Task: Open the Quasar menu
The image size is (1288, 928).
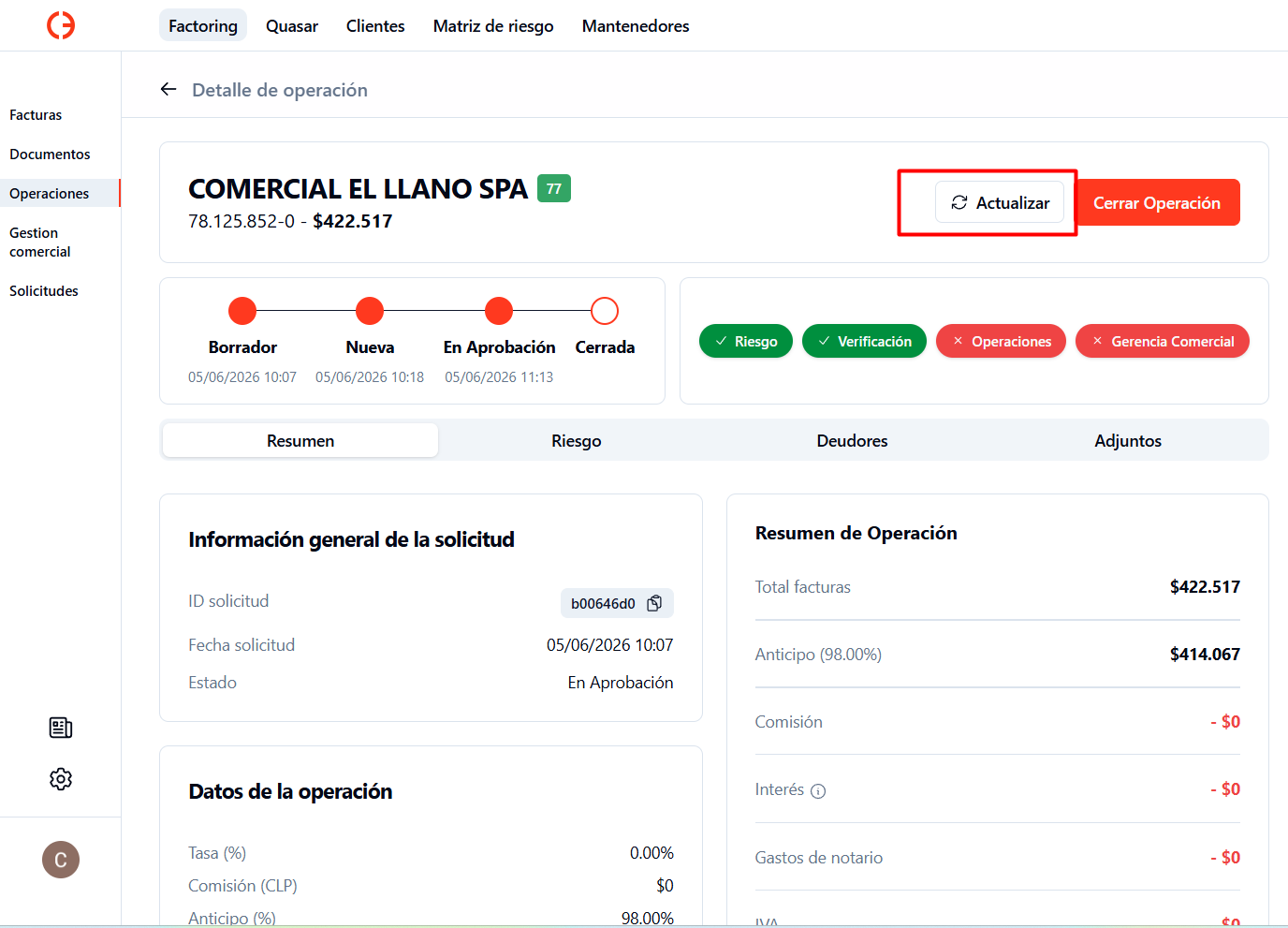Action: click(x=292, y=25)
